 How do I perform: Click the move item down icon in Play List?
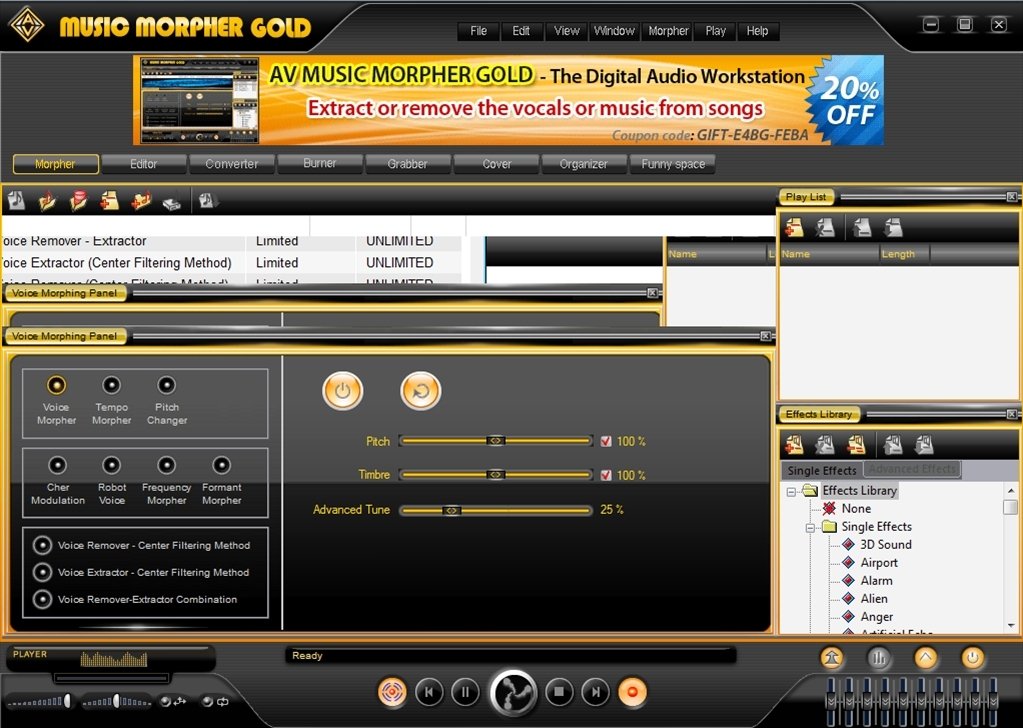point(893,227)
